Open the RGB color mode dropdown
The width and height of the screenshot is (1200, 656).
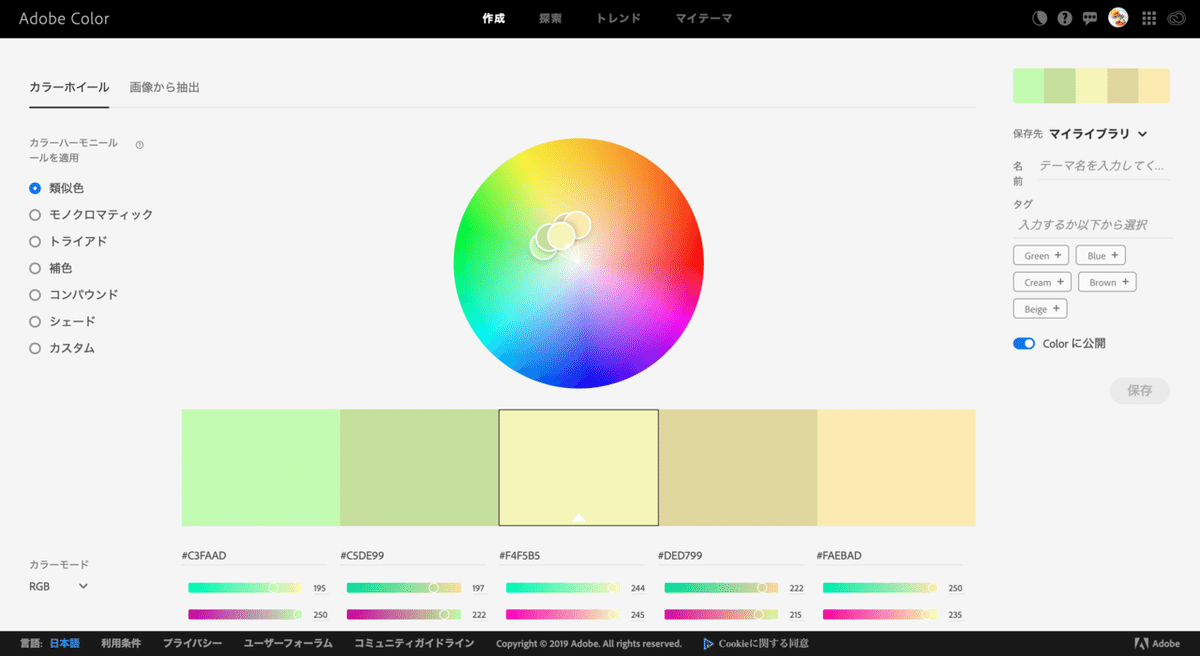point(59,586)
